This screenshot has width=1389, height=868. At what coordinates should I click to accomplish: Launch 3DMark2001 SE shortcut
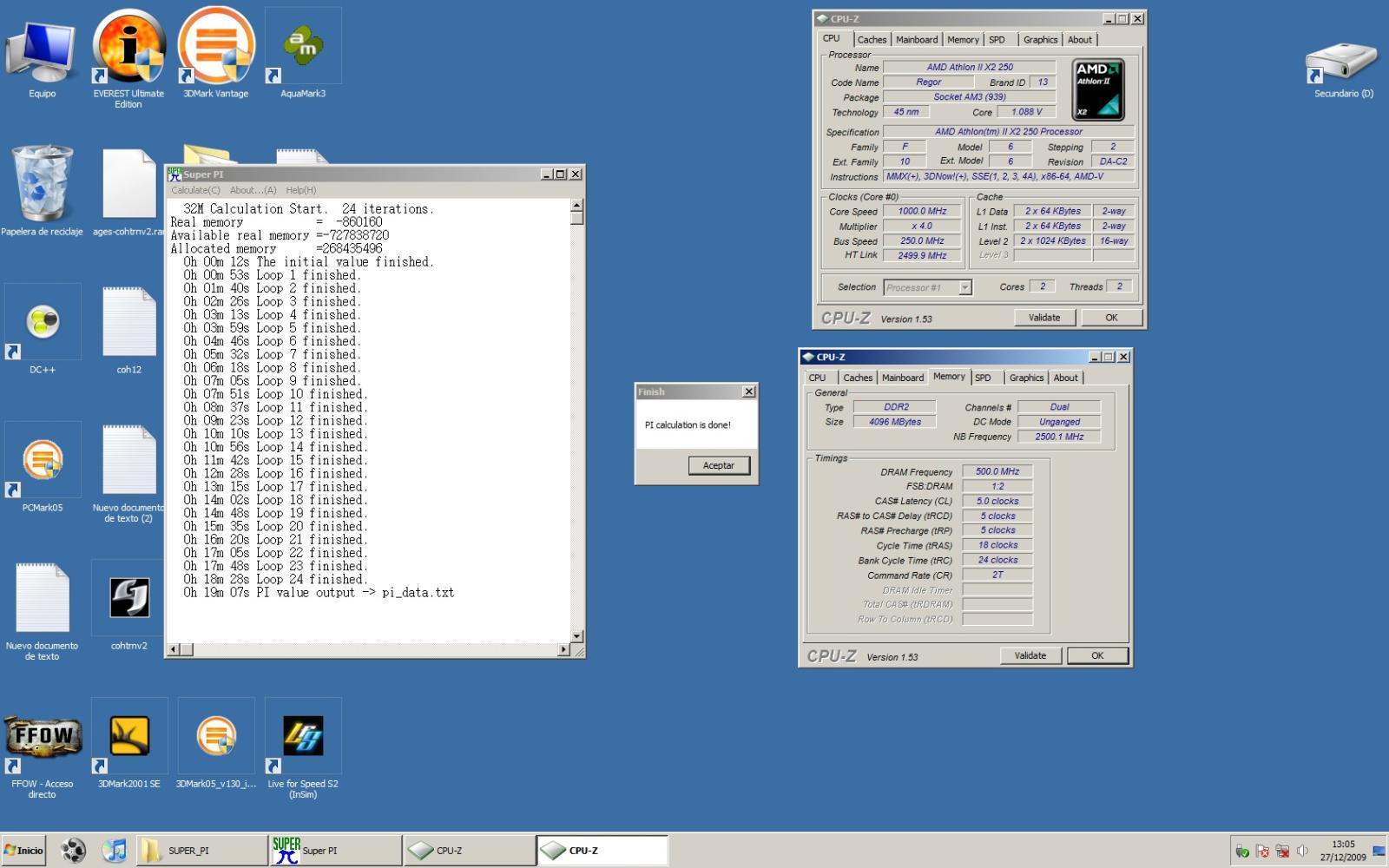pos(128,744)
